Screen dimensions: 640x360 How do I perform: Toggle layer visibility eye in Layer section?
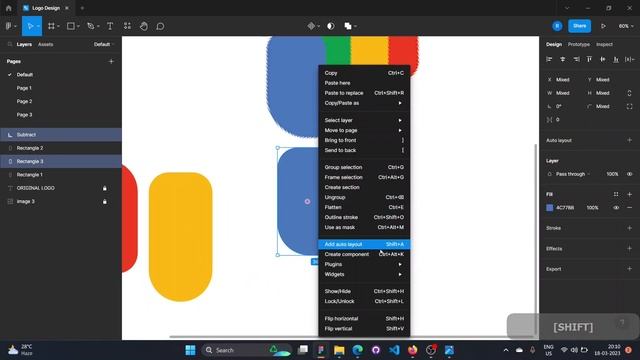click(x=629, y=174)
